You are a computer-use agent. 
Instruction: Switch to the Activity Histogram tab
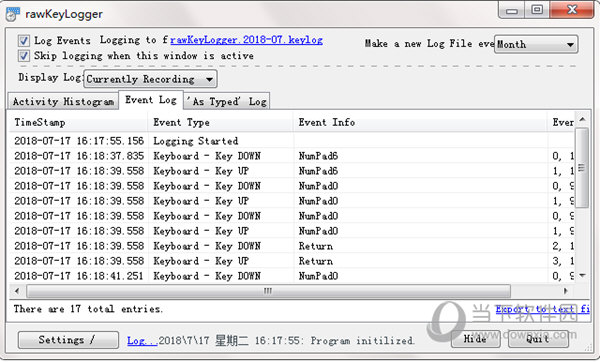point(63,101)
